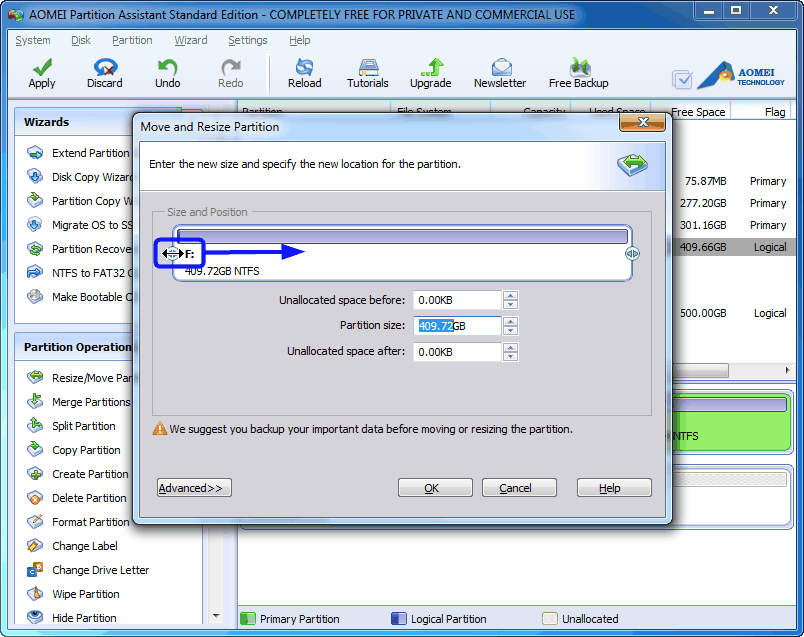The height and width of the screenshot is (637, 804).
Task: Decrease Unallocated space before value
Action: pyautogui.click(x=510, y=305)
